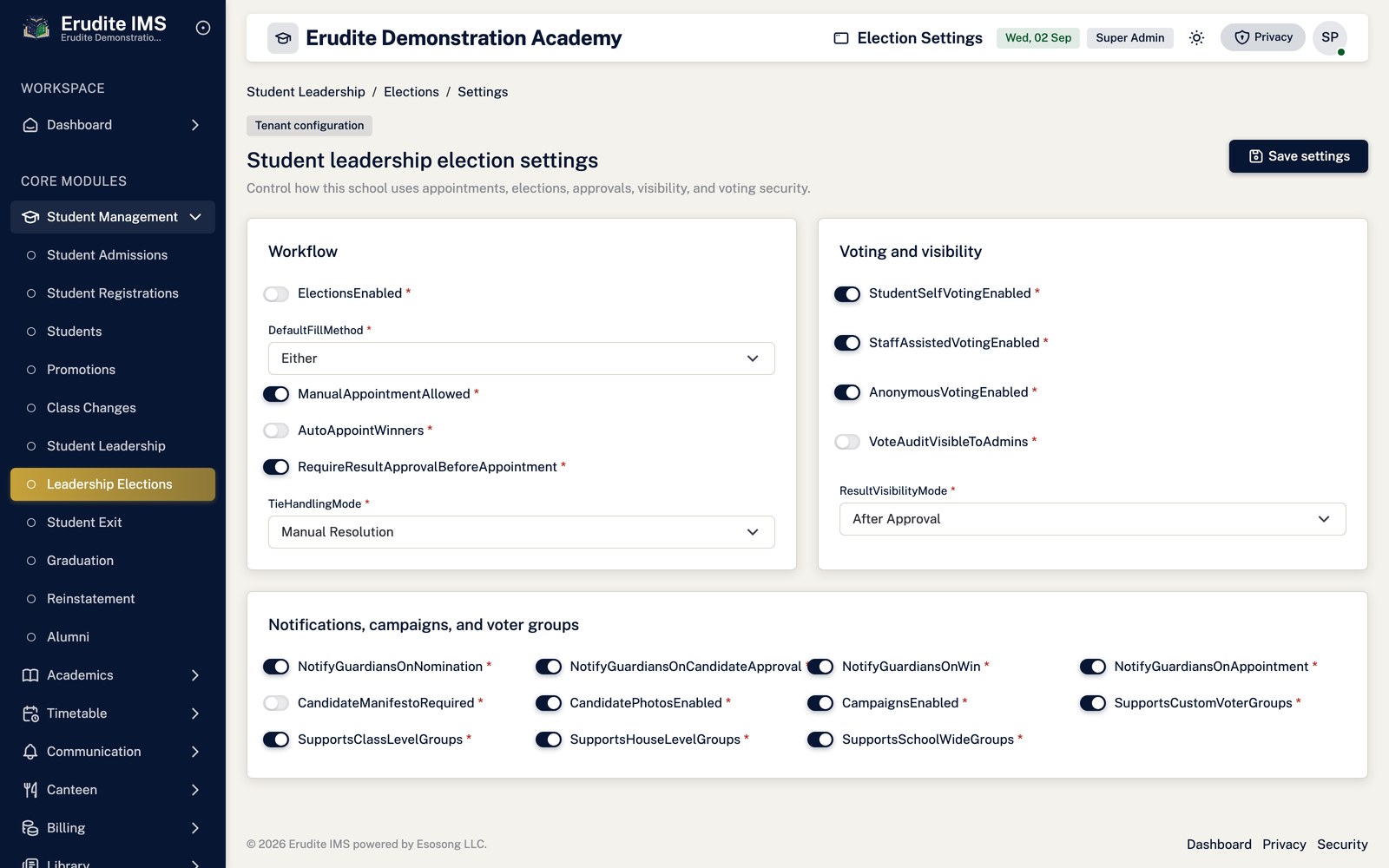Collapse sidebar using the circle icon
Viewport: 1389px width, 868px height.
coord(203,28)
